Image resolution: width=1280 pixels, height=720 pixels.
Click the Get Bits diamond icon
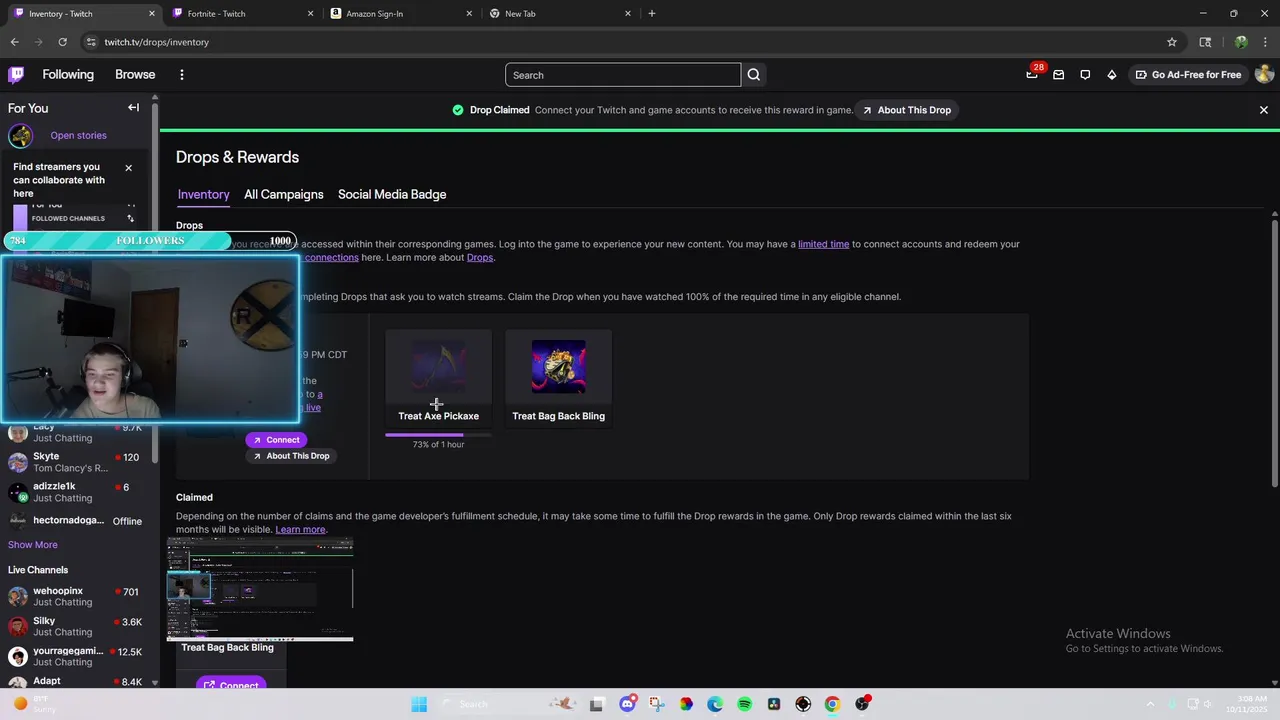1111,75
